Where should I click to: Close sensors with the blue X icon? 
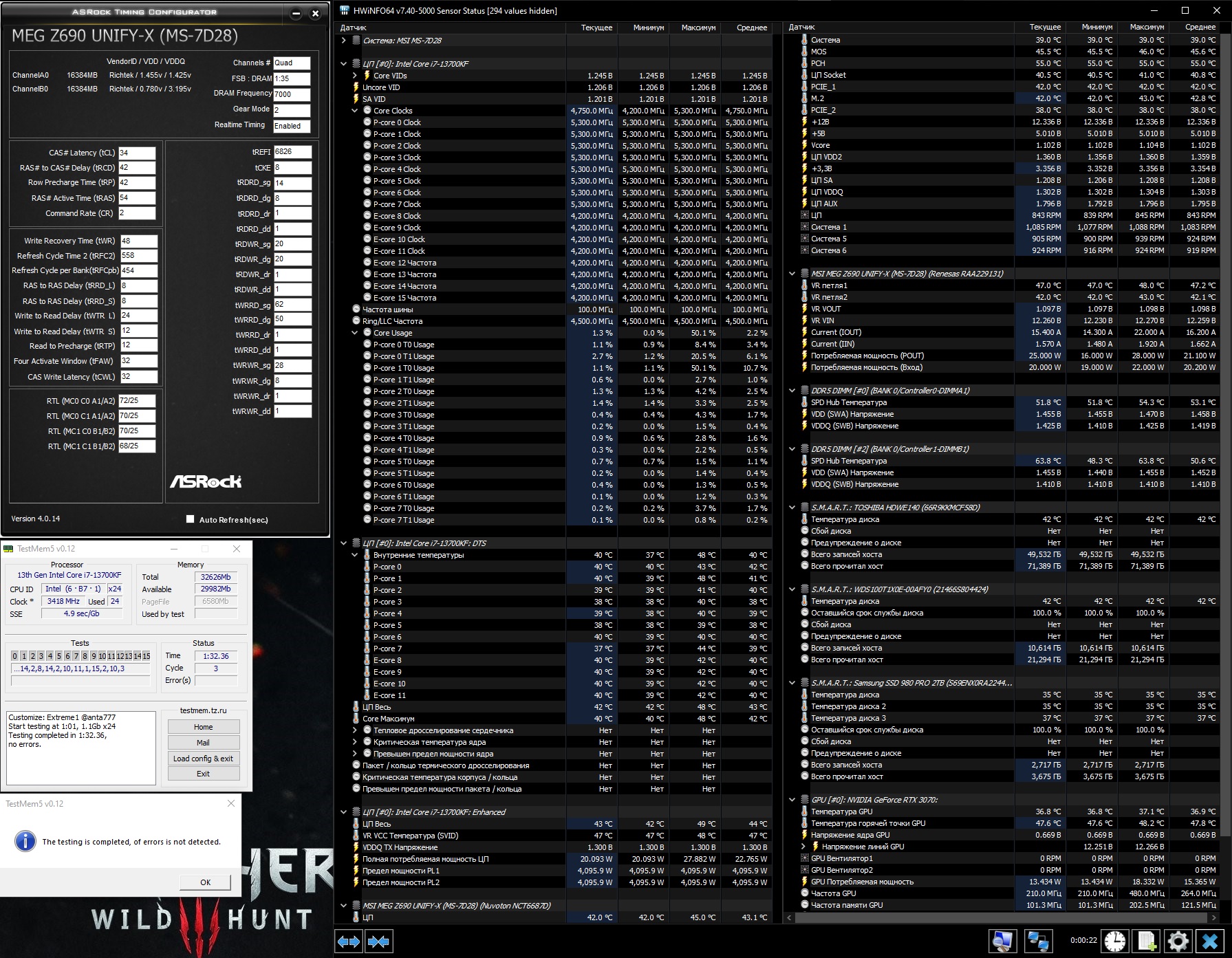(1210, 941)
